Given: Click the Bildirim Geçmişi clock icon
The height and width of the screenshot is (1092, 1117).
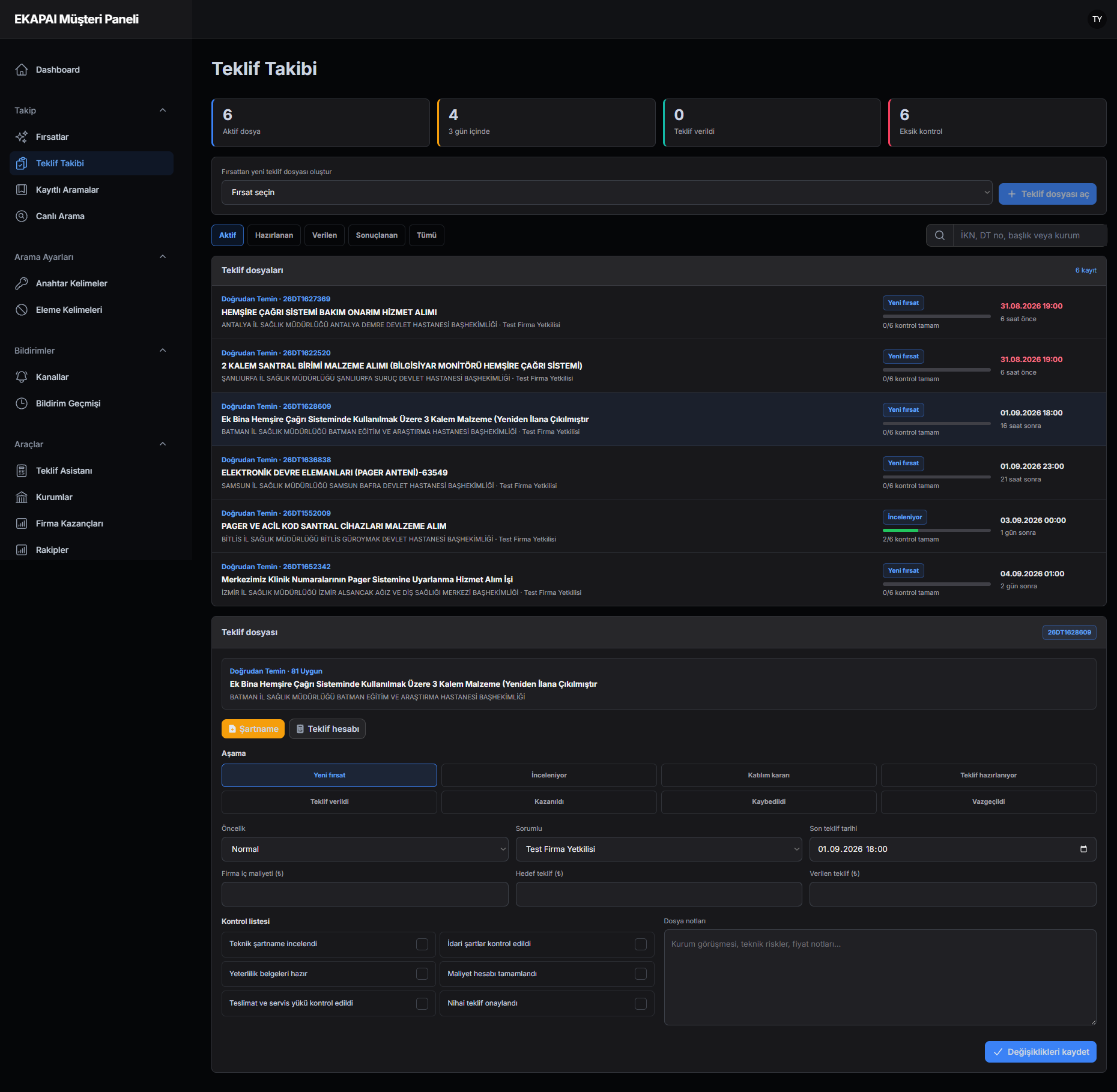Looking at the screenshot, I should pyautogui.click(x=22, y=403).
